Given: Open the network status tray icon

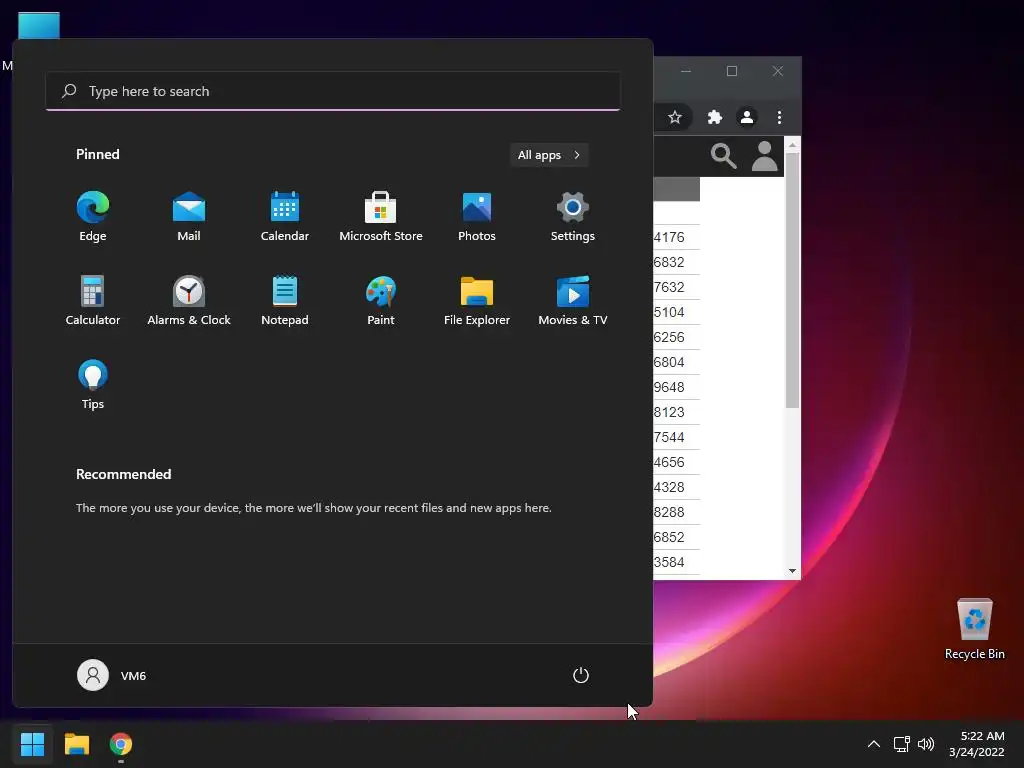Looking at the screenshot, I should pyautogui.click(x=902, y=744).
